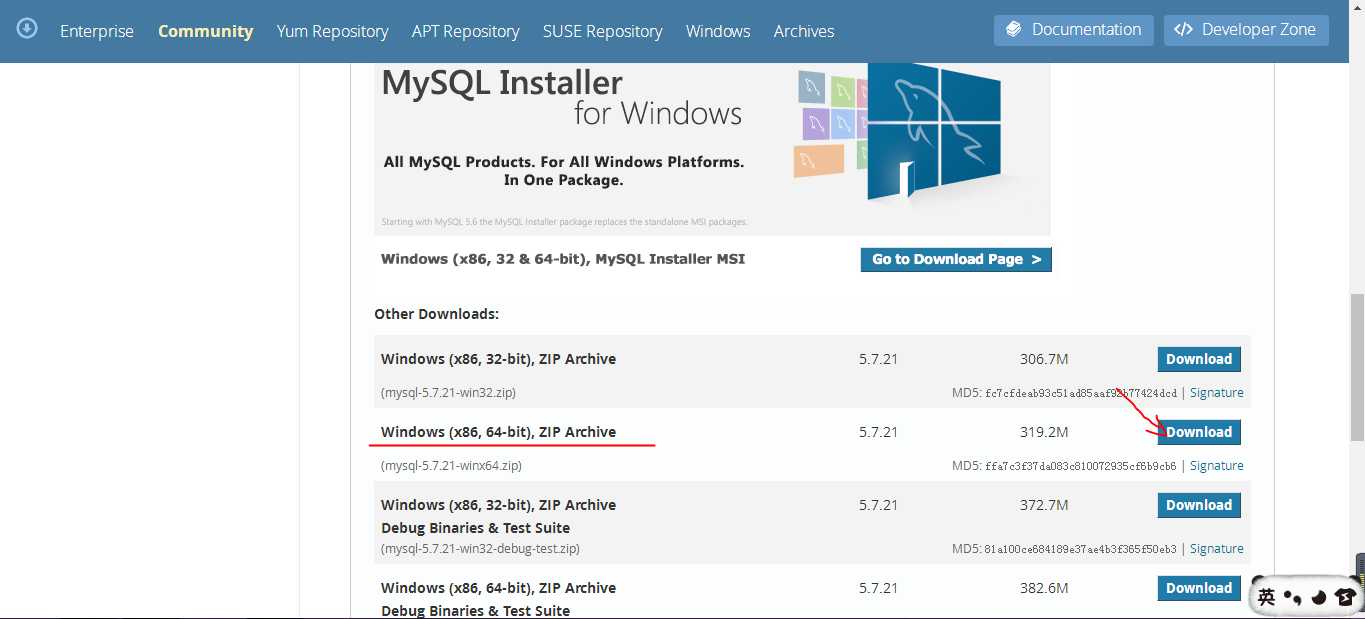Click the '(mysql-5.7.21-winx64.zip)' filename
Screen dimensions: 1365x619
451,466
